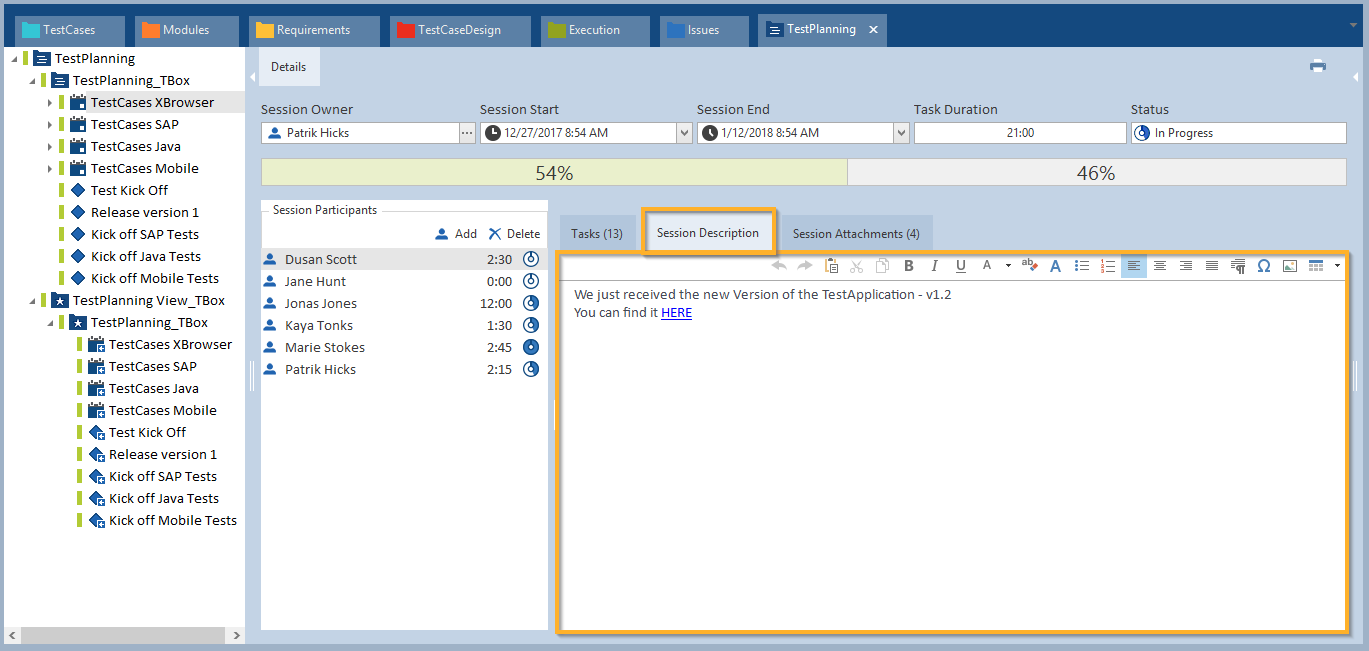This screenshot has height=651, width=1369.
Task: Select participant Jonas Jones
Action: 320,304
